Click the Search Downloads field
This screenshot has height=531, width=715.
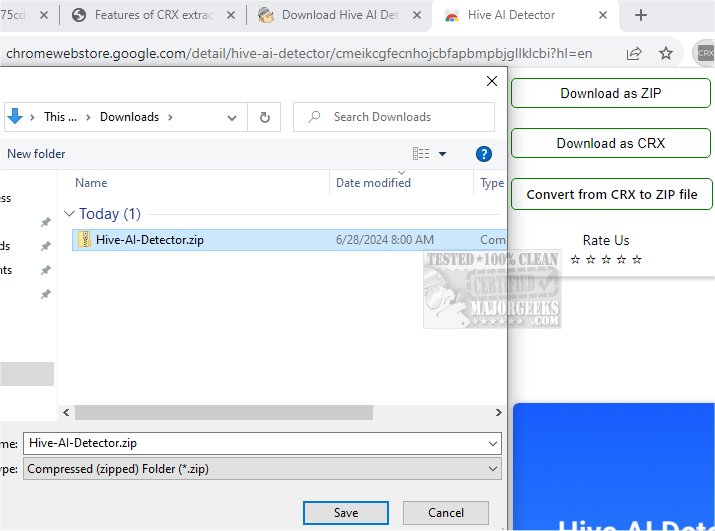coord(394,117)
